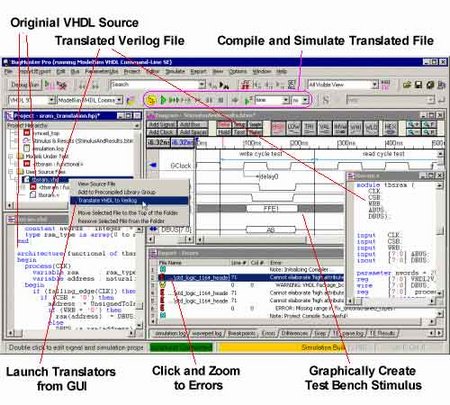Open the Bus menu
The height and width of the screenshot is (405, 450).
pos(75,71)
